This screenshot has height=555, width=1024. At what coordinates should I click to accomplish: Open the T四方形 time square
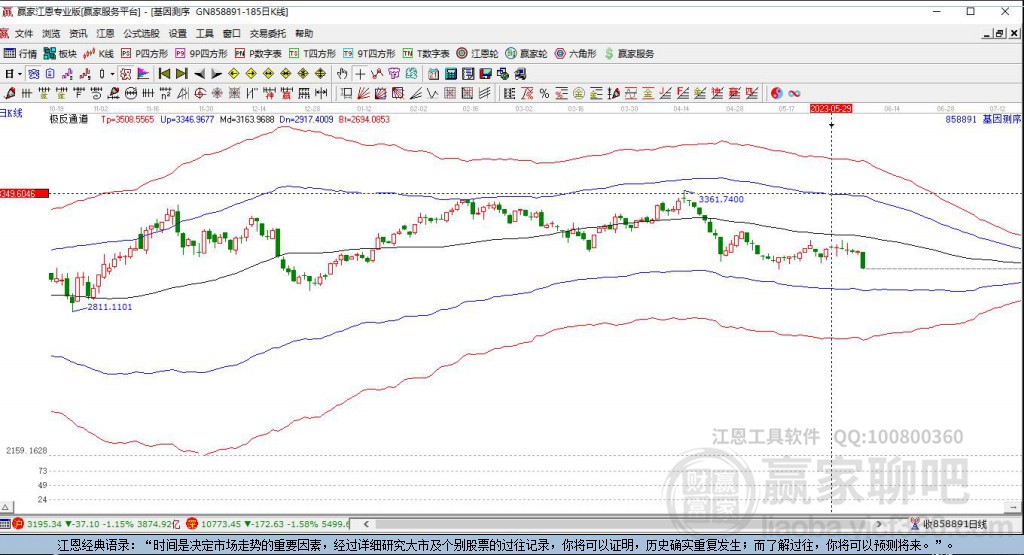[x=312, y=54]
